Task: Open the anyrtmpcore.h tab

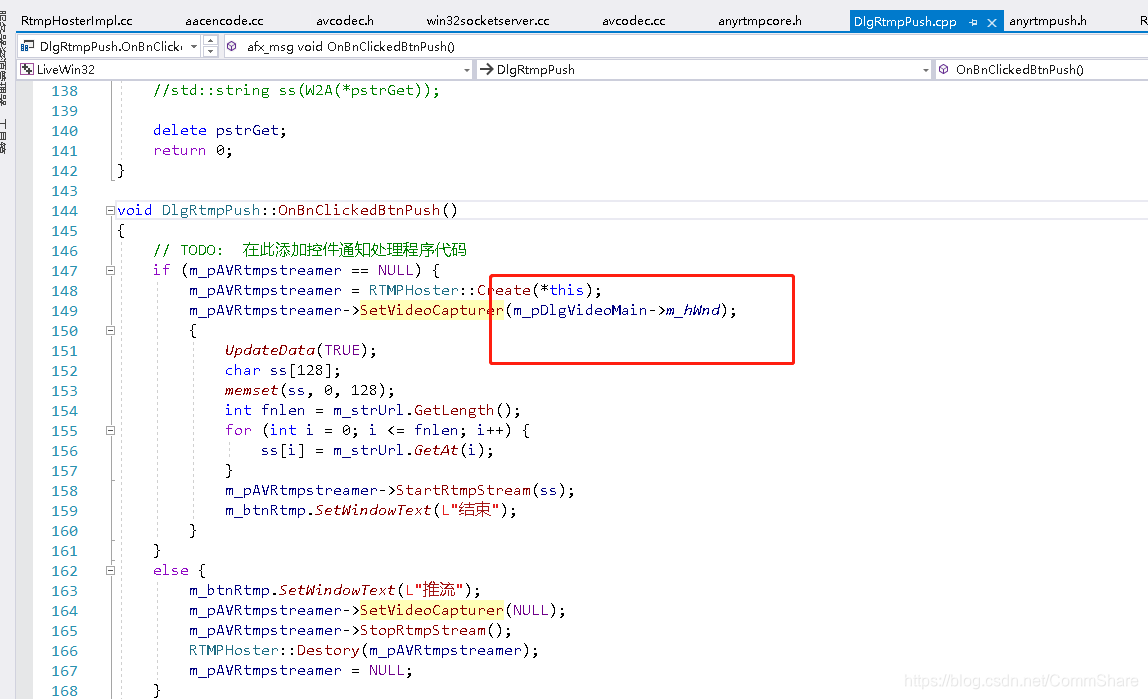Action: 759,20
